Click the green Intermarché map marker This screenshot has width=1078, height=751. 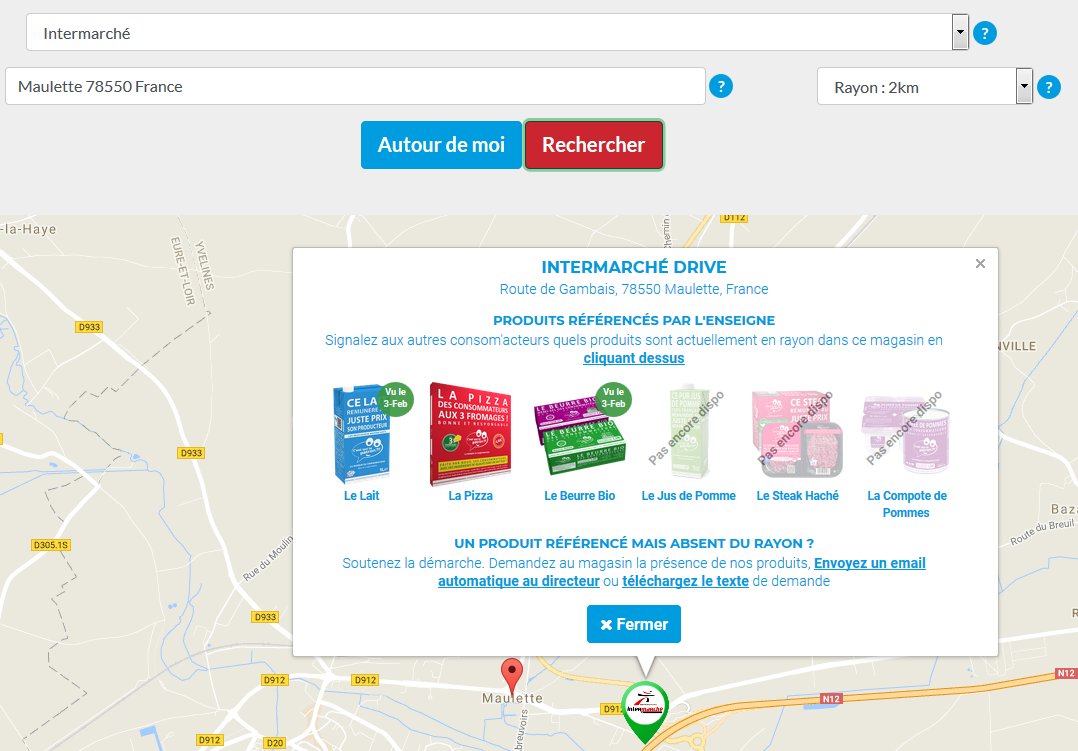[x=645, y=712]
